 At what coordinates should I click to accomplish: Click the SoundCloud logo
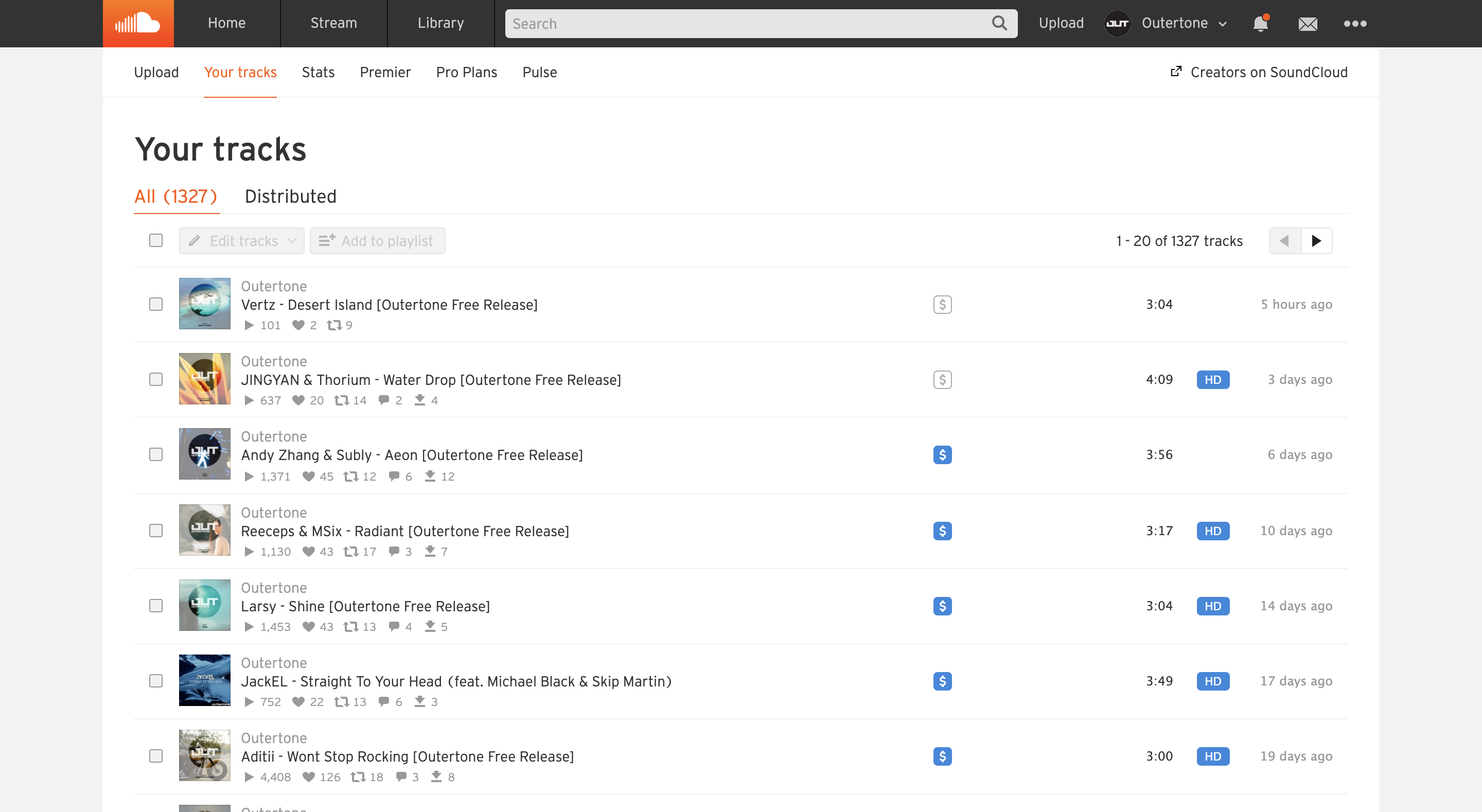[137, 23]
